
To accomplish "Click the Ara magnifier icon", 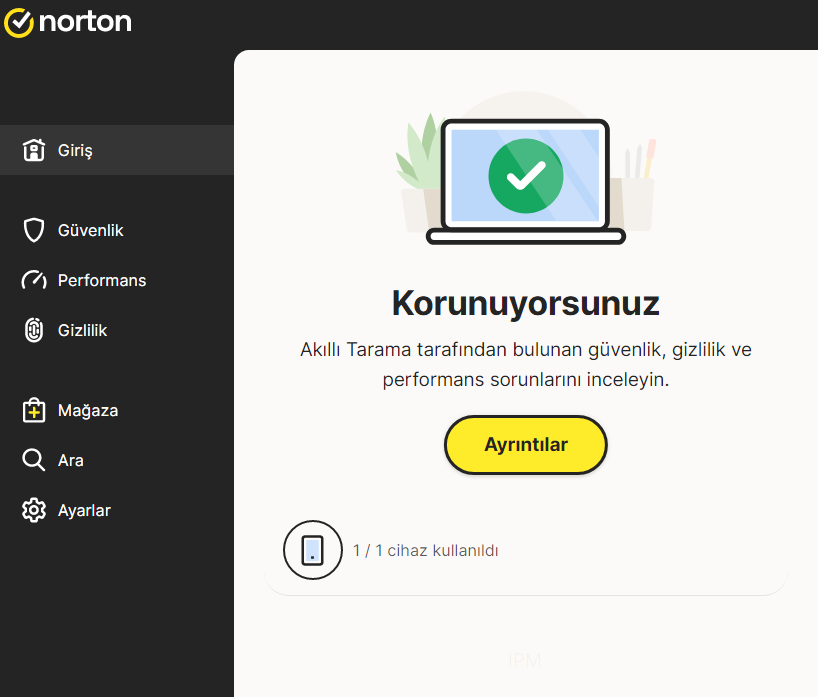I will [34, 460].
